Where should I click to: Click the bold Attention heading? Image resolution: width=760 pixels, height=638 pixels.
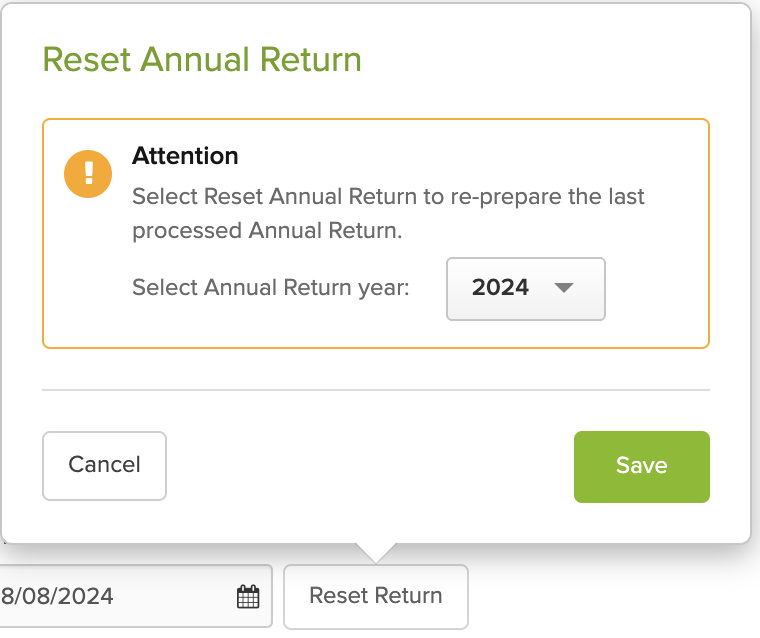[185, 156]
